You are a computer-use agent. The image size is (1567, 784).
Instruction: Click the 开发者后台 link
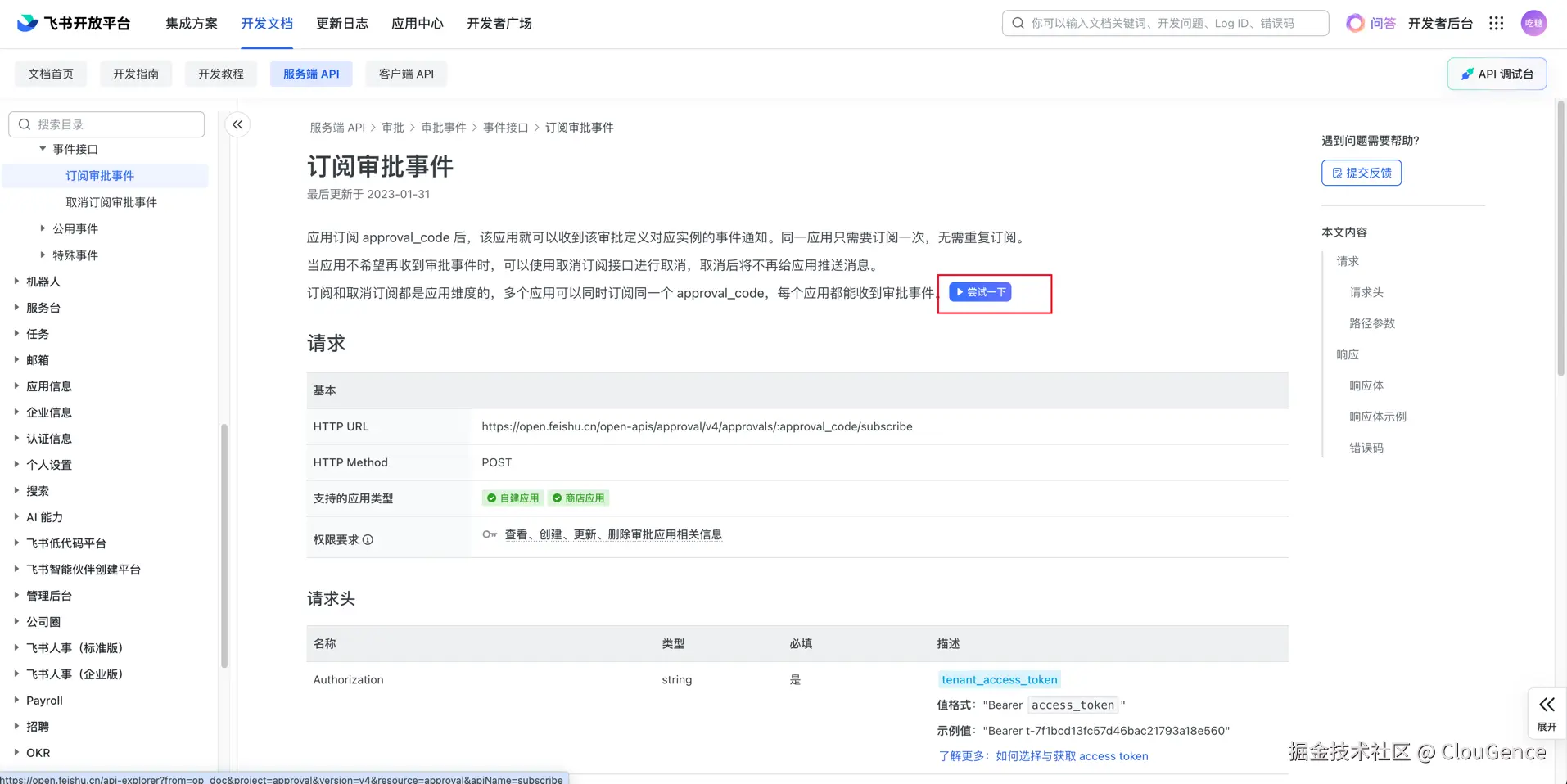1440,23
